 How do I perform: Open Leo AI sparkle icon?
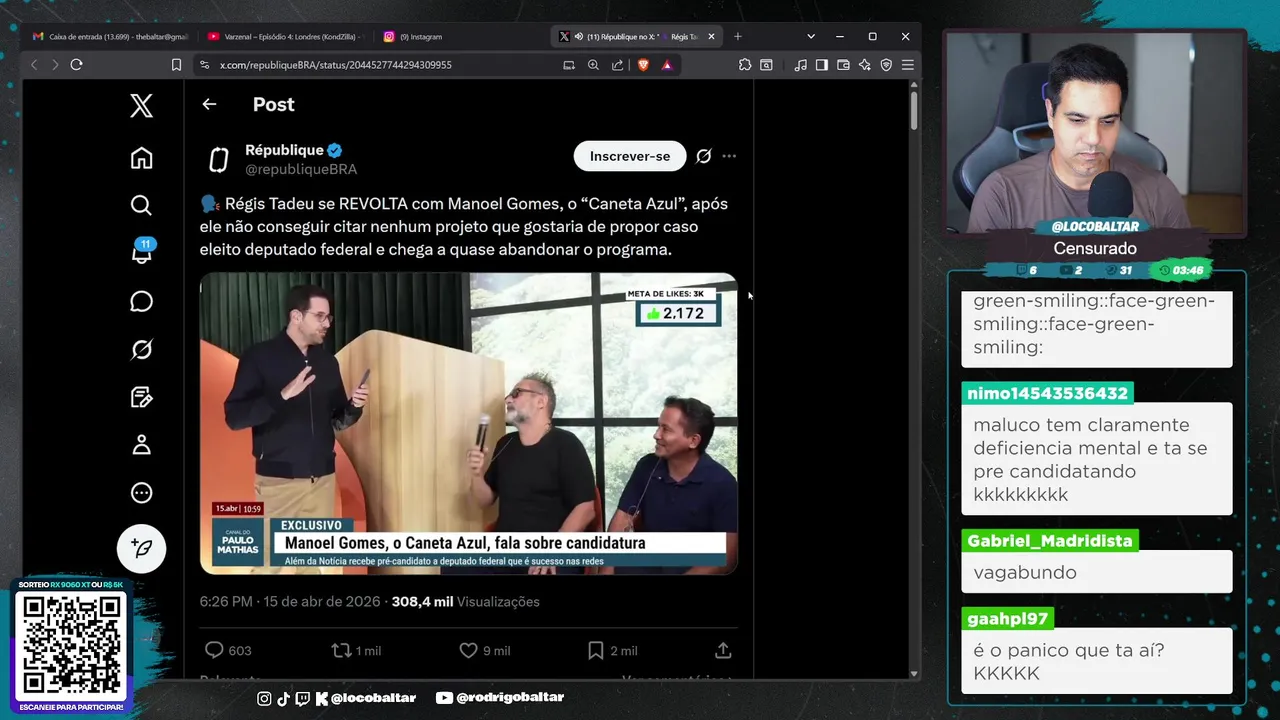pyautogui.click(x=864, y=65)
